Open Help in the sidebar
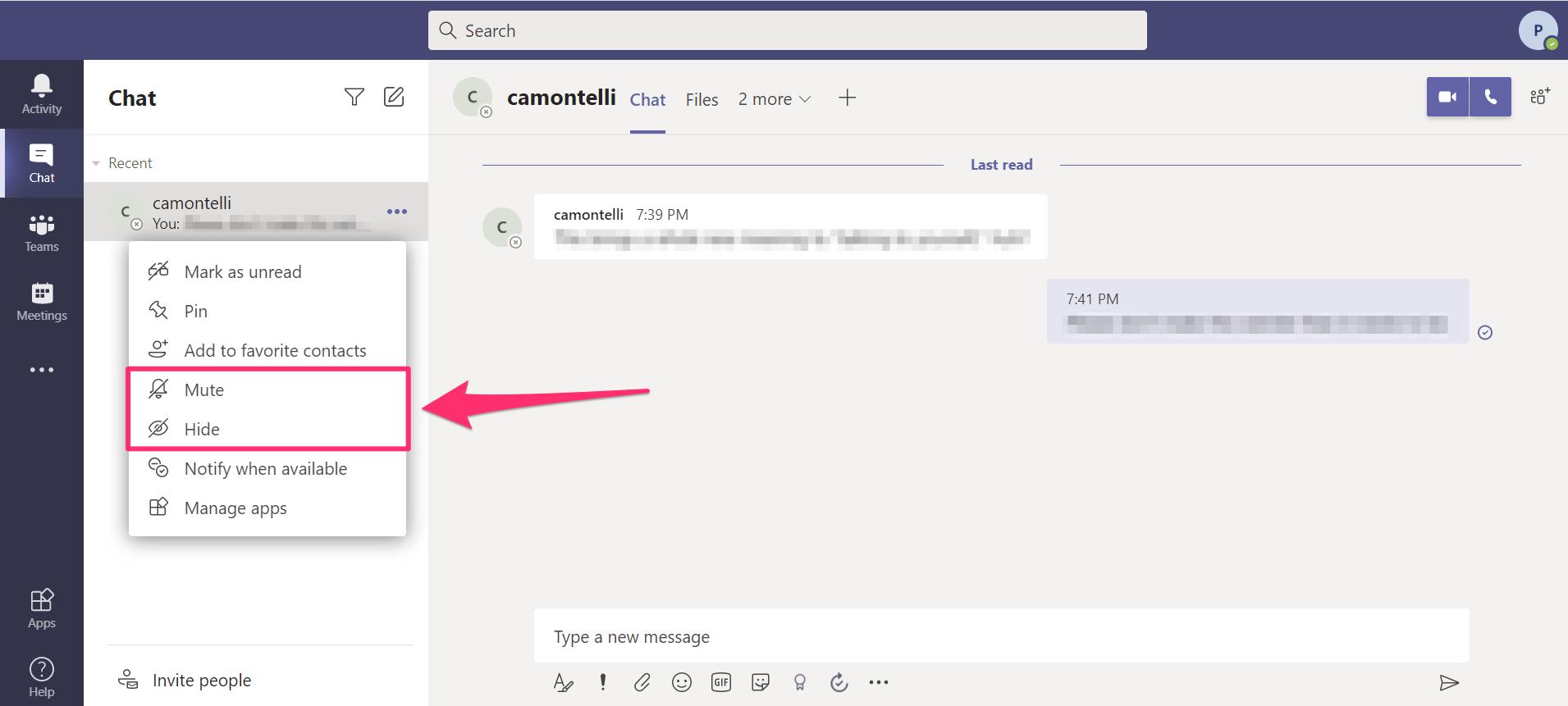Viewport: 1568px width, 706px height. click(42, 677)
